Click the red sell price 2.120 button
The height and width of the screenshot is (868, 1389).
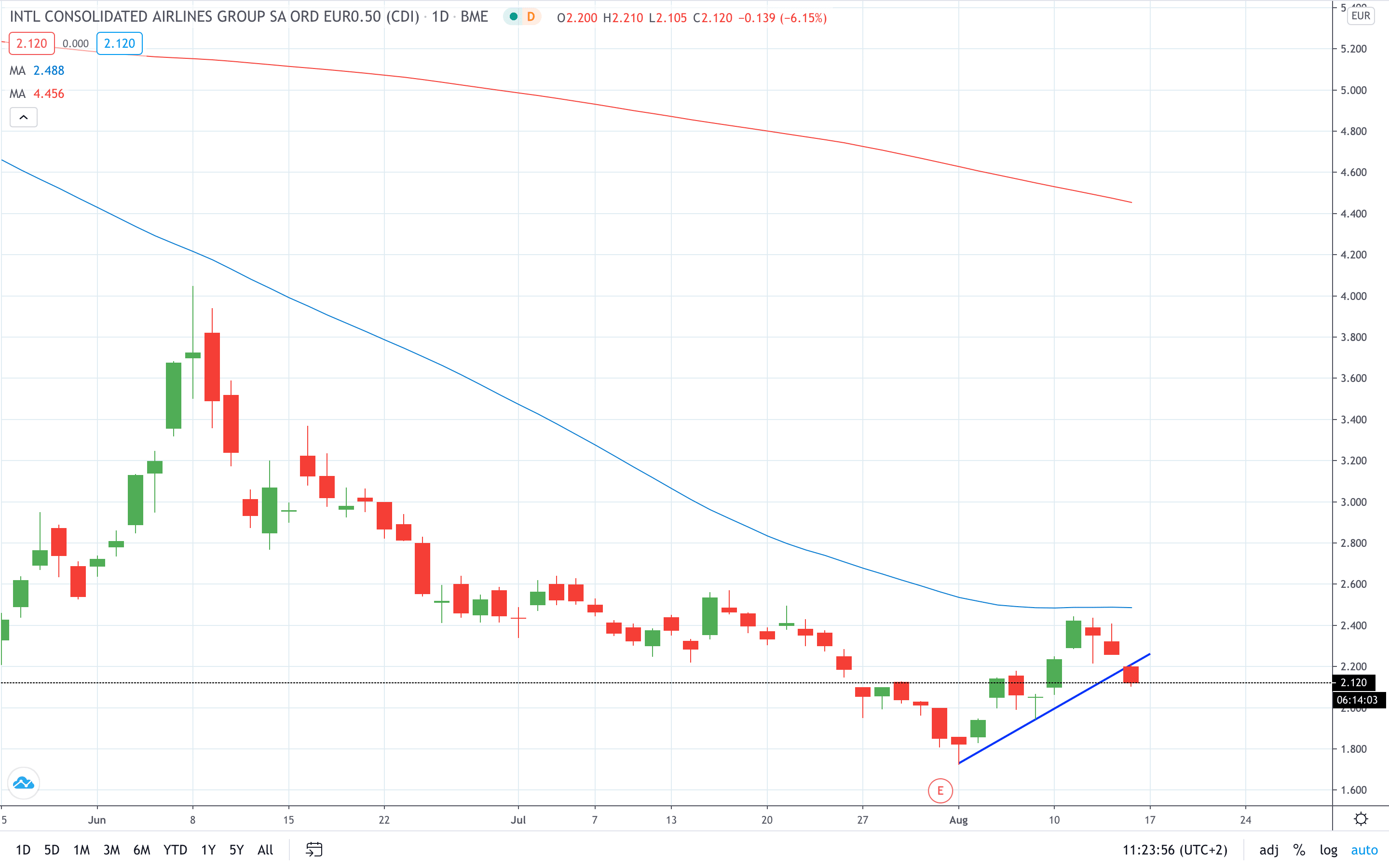[31, 43]
